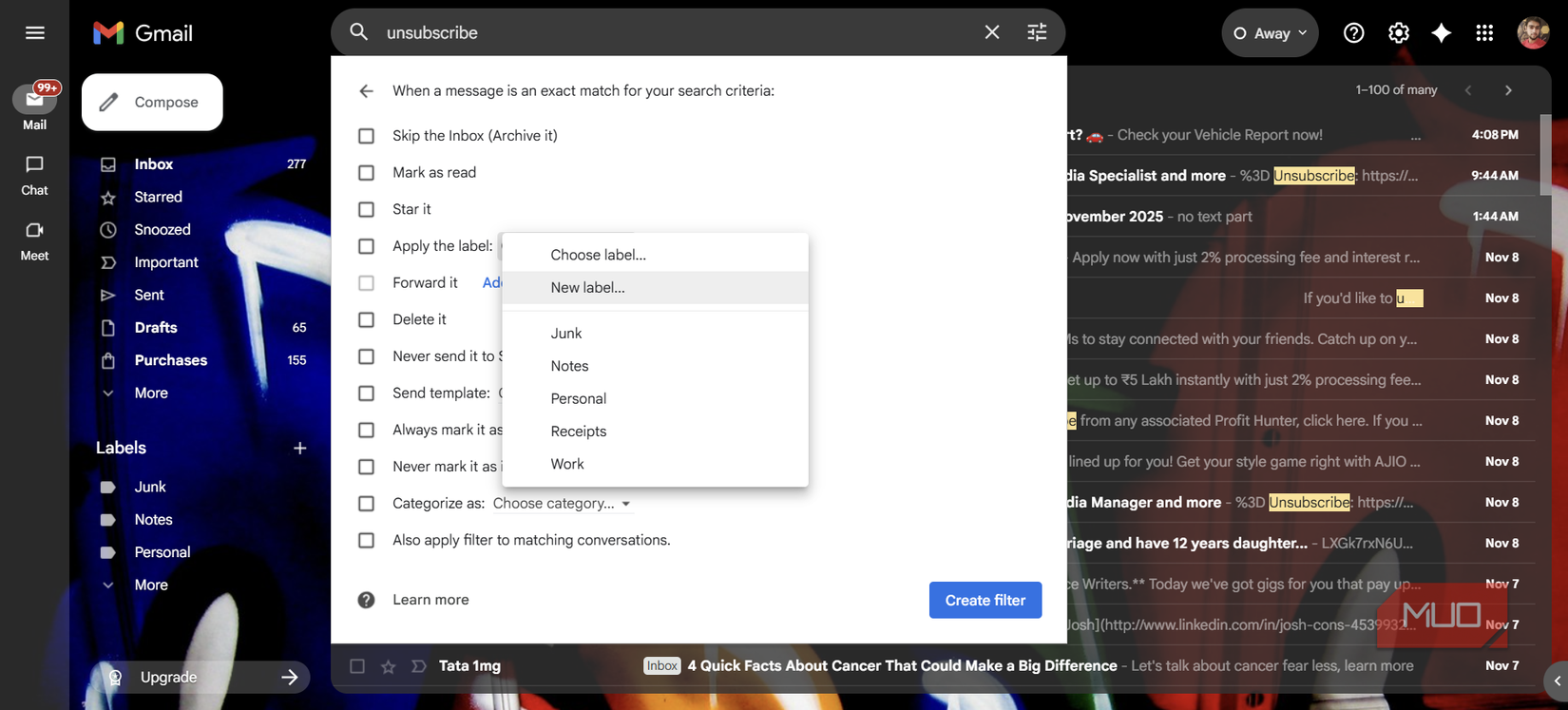Switch to Chat in the side rail

click(34, 176)
